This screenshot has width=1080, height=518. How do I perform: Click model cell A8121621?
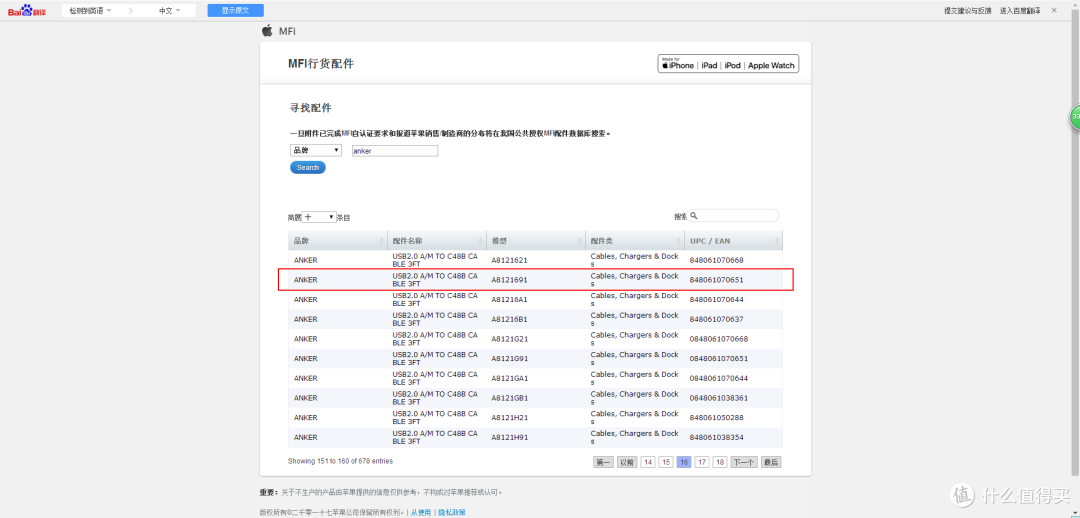click(x=509, y=260)
